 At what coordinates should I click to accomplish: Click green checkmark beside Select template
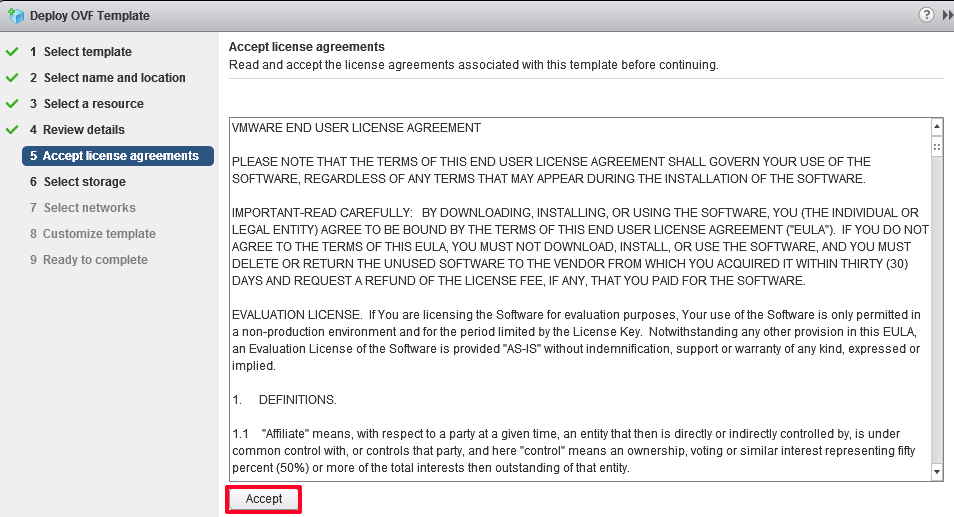pyautogui.click(x=12, y=52)
